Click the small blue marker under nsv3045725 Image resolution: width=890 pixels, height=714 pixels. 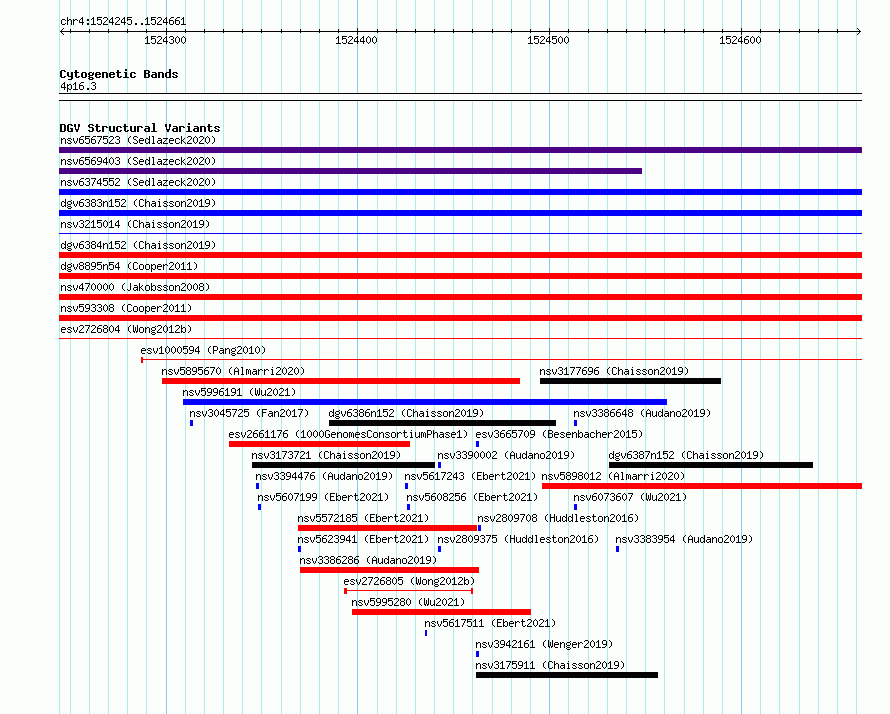[191, 423]
